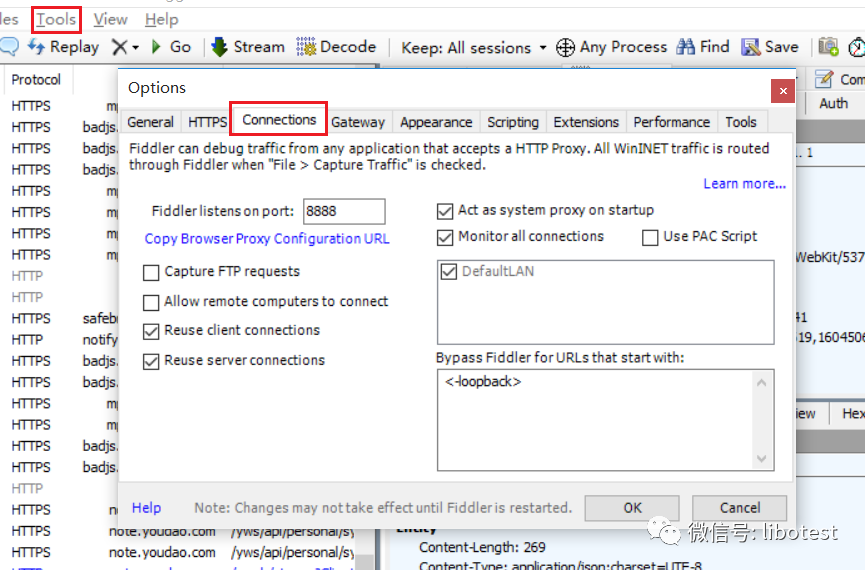Open the Tools tab in Options
The width and height of the screenshot is (865, 570).
[x=740, y=122]
